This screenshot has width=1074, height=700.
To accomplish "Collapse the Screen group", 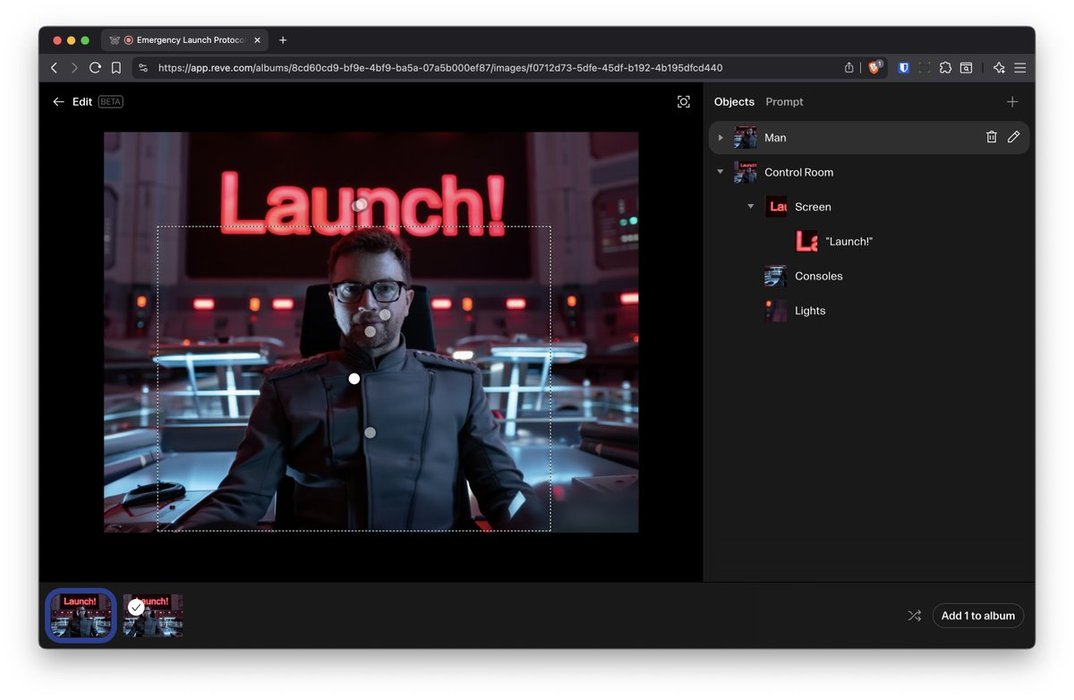I will [751, 207].
